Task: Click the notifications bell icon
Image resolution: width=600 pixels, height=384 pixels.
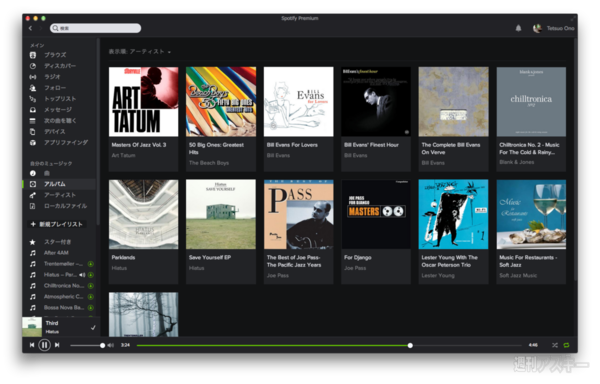Action: (x=518, y=28)
